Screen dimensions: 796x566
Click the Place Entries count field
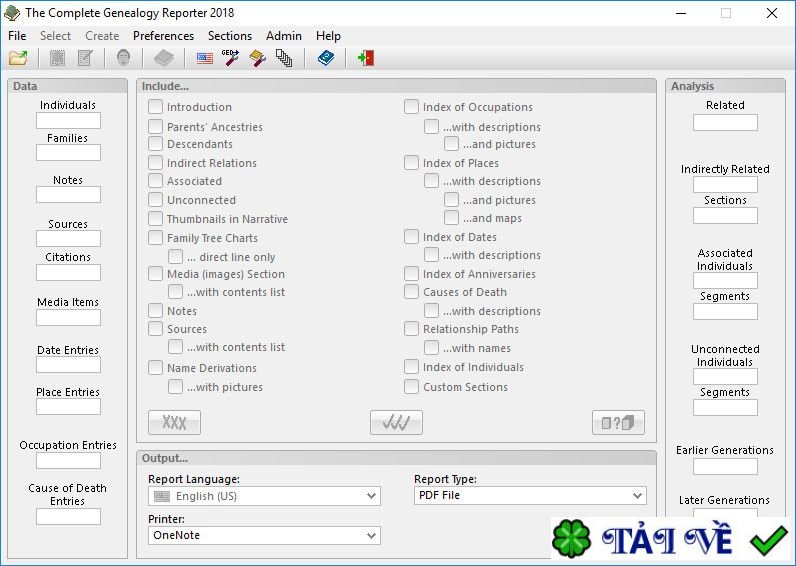coord(69,407)
